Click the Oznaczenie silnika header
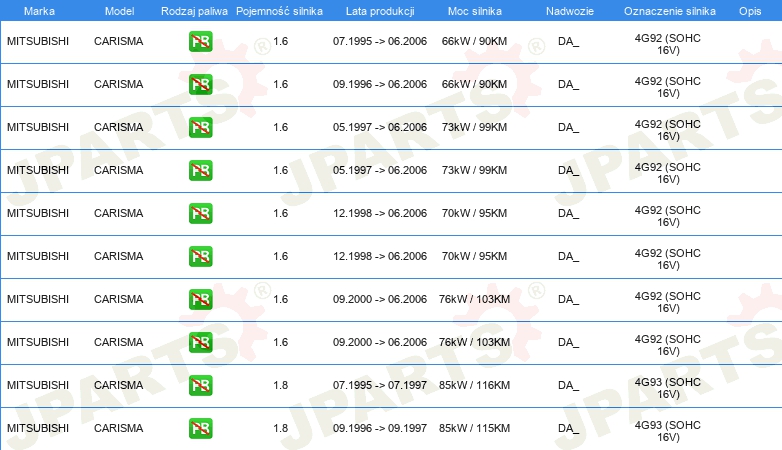Image resolution: width=782 pixels, height=450 pixels. (x=670, y=11)
